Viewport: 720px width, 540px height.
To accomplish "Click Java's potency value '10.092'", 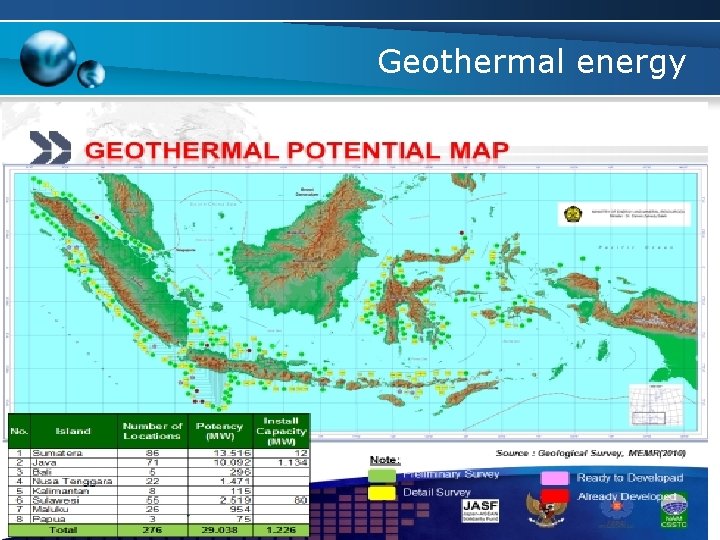I will point(232,462).
